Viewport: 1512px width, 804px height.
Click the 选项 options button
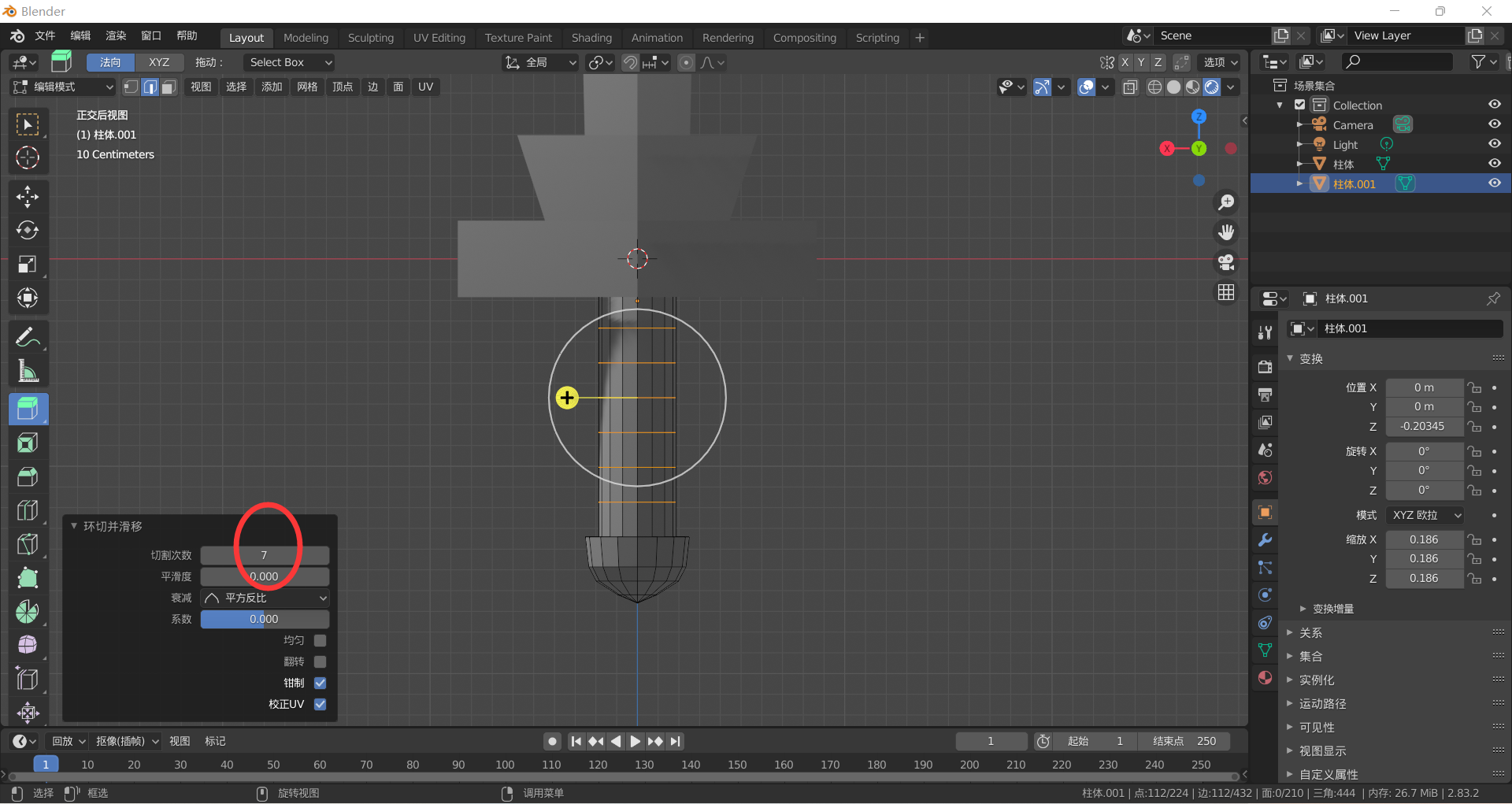(x=1220, y=62)
